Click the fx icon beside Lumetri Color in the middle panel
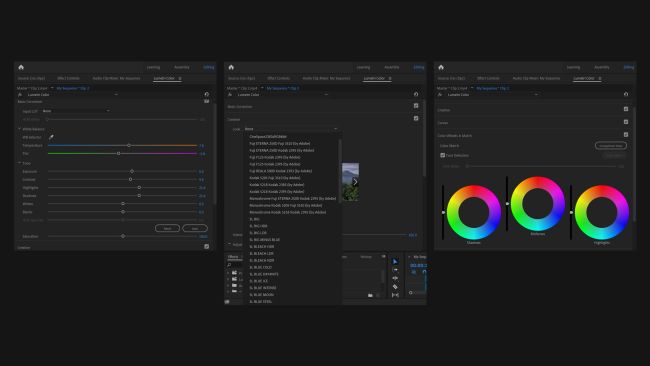This screenshot has height=366, width=650. click(230, 95)
